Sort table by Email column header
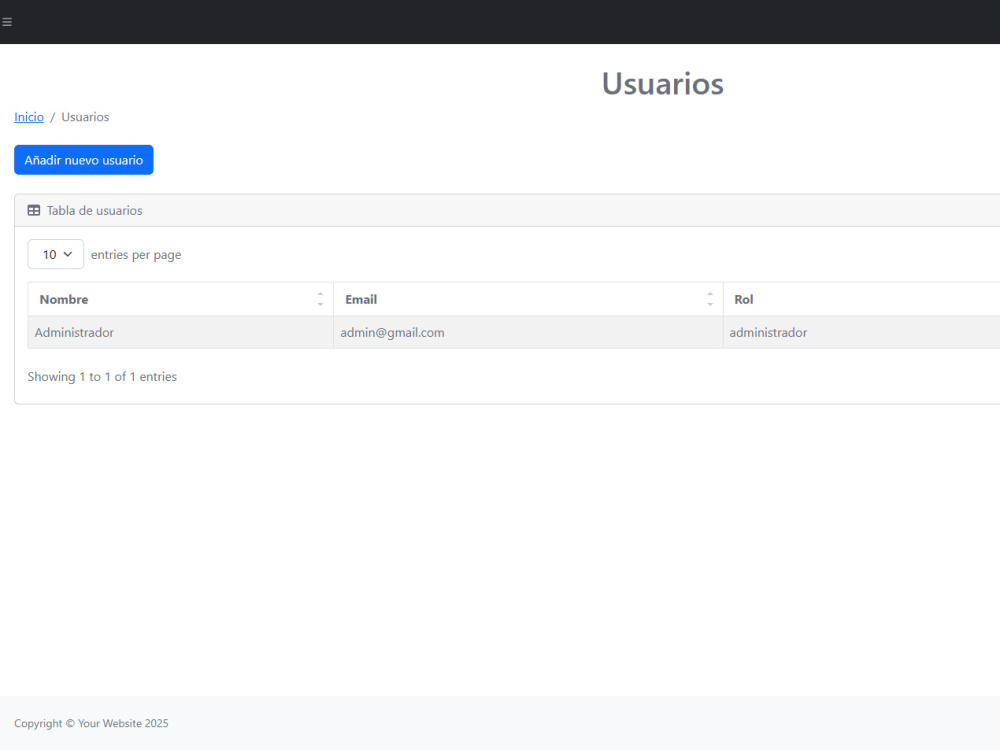 click(528, 299)
